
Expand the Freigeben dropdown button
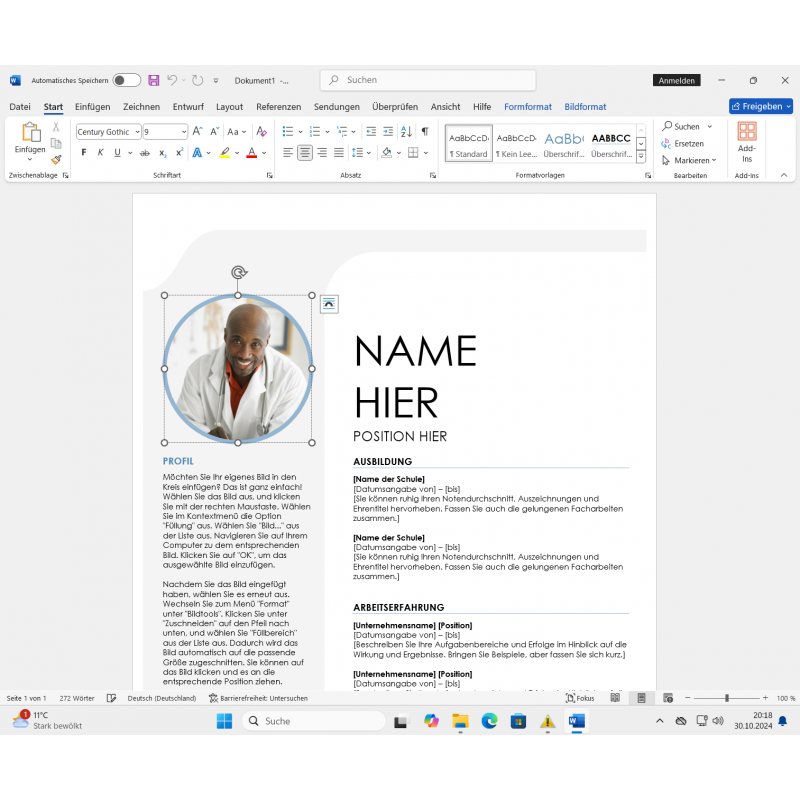click(788, 106)
